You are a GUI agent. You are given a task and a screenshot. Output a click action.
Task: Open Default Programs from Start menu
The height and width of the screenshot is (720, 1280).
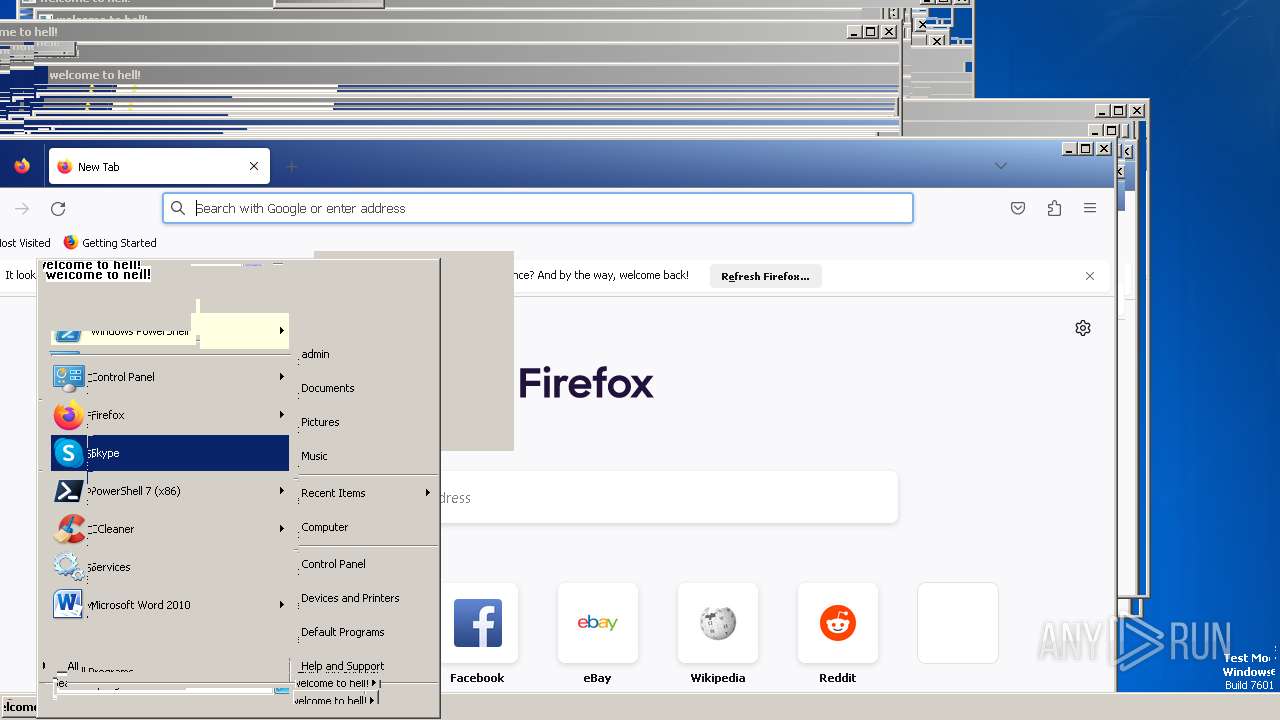click(x=342, y=632)
